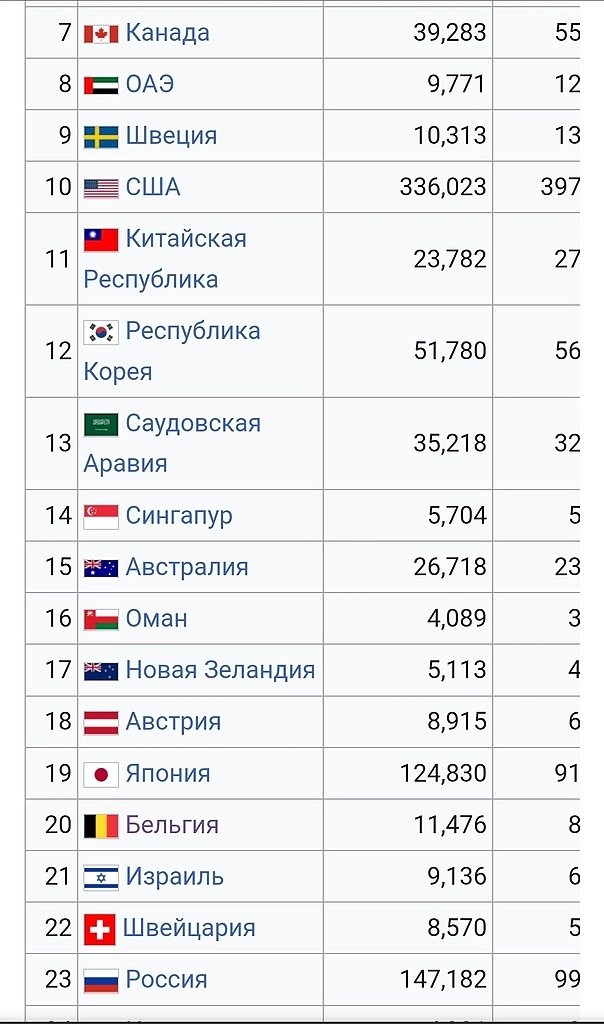The width and height of the screenshot is (604, 1024).
Task: Follow the Швеция link
Action: (x=171, y=136)
